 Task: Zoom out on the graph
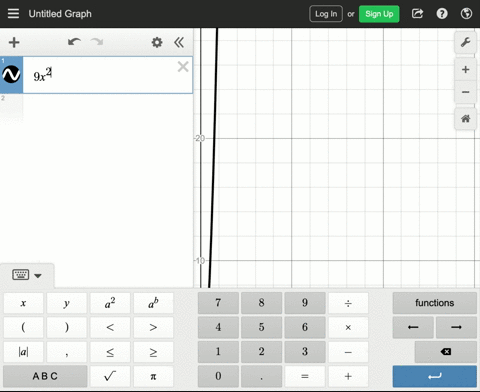[x=465, y=92]
